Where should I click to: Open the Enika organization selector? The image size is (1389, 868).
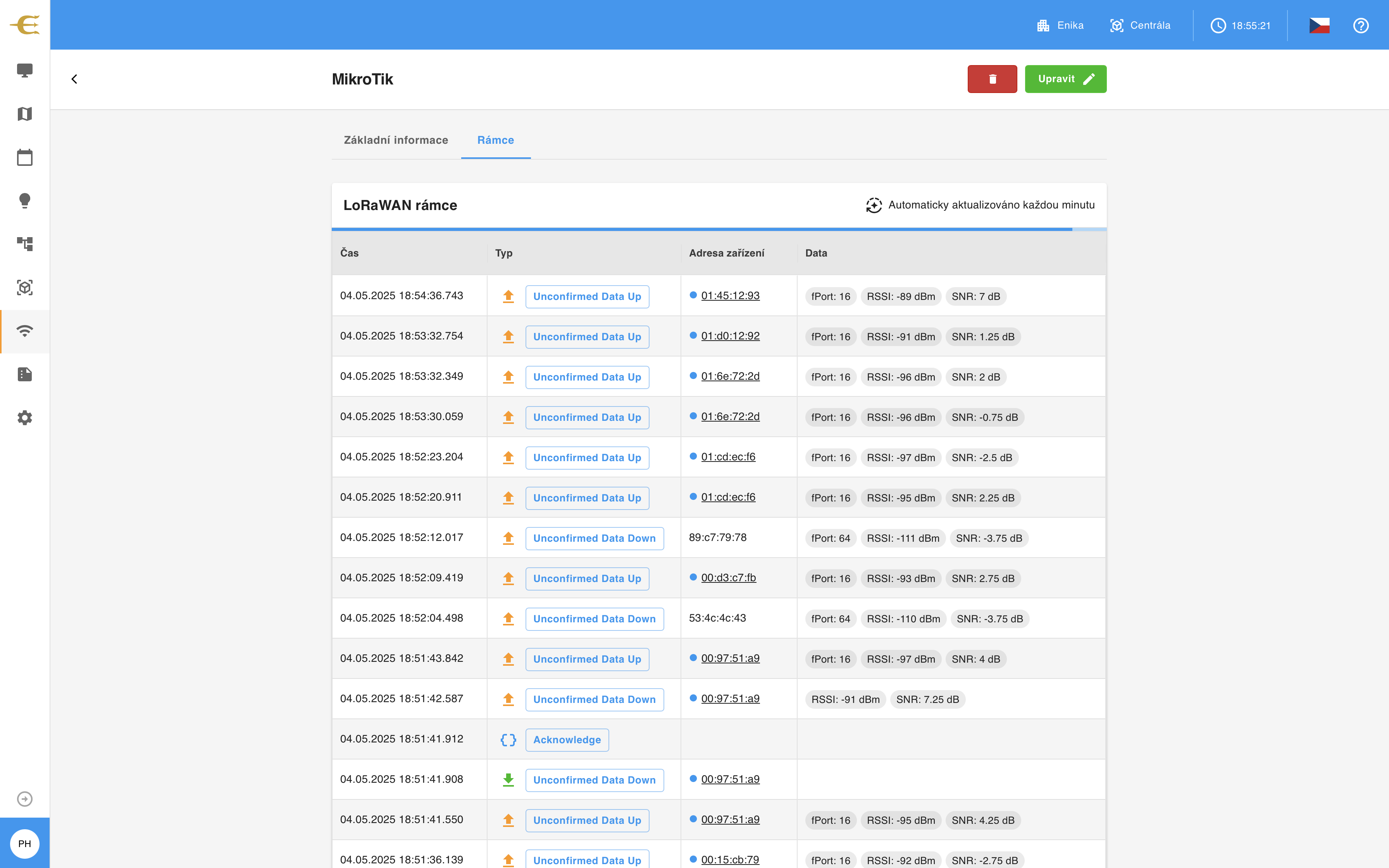[x=1060, y=25]
